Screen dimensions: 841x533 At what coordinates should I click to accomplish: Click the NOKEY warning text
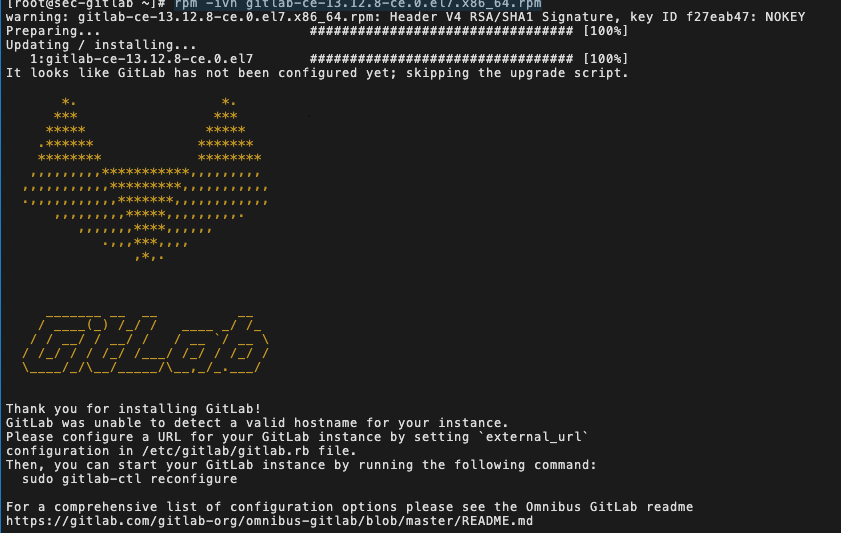(x=785, y=17)
